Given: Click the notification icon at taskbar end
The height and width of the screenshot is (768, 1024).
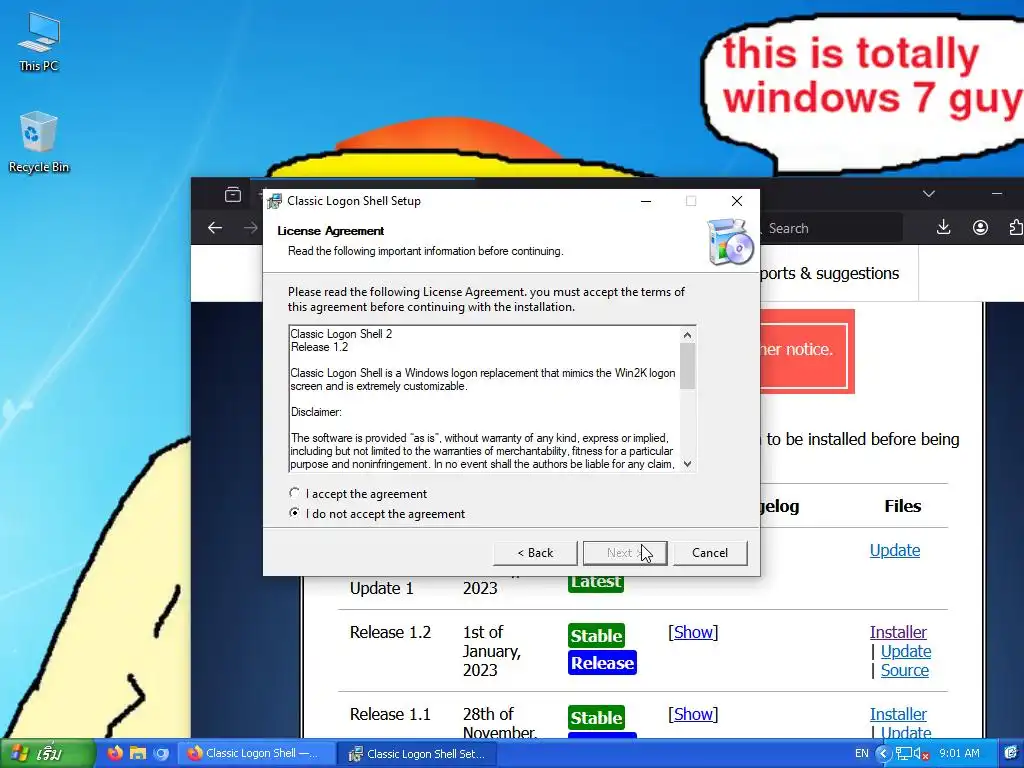Looking at the screenshot, I should (1011, 753).
